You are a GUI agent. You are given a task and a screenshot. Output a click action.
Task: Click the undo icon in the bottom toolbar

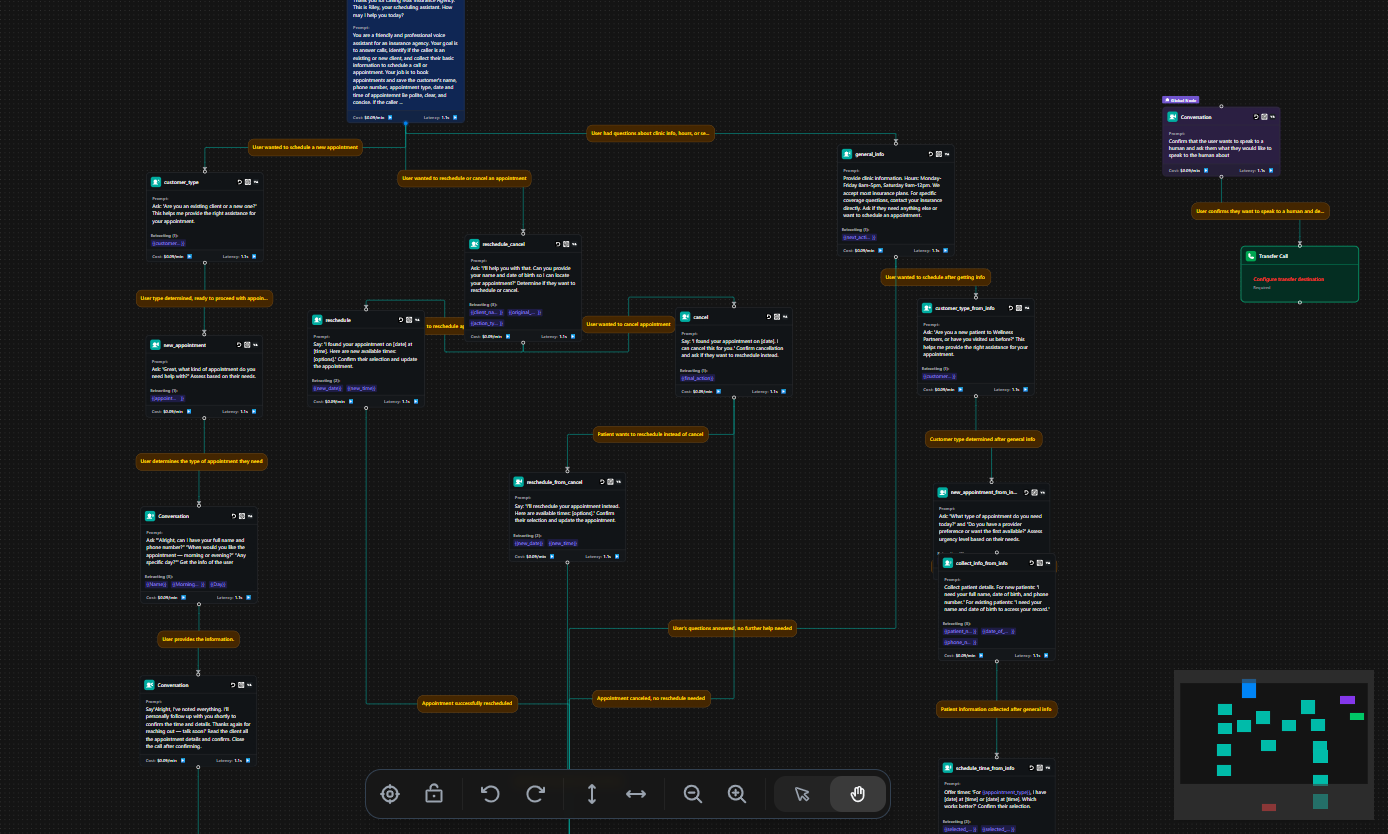(x=490, y=794)
